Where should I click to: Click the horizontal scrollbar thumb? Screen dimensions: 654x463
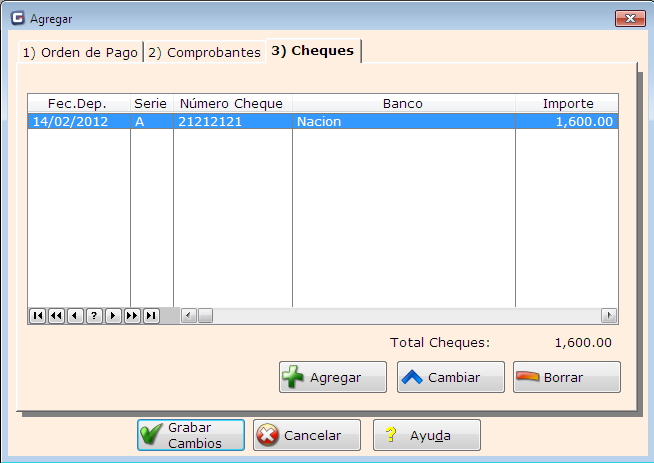point(205,316)
